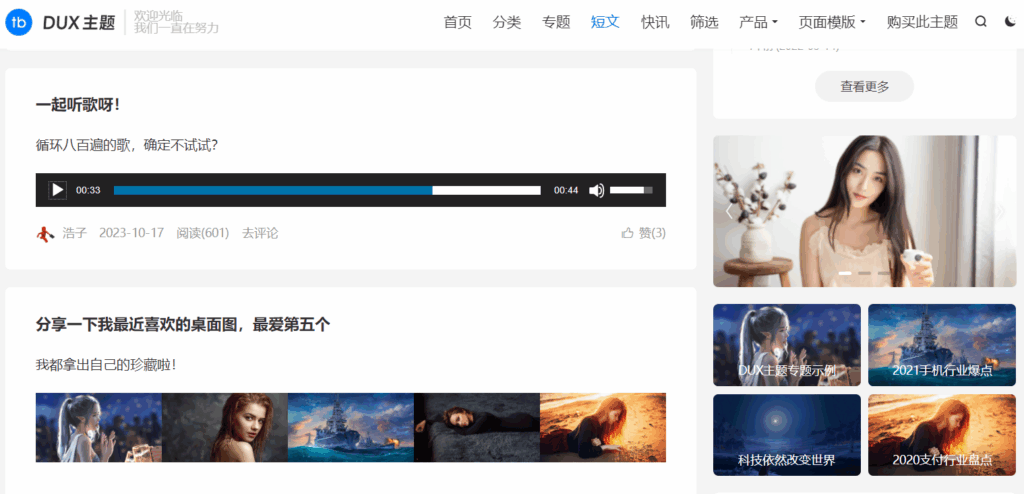Open the post 一起听歌呀!
Image resolution: width=1024 pixels, height=494 pixels.
pos(78,105)
